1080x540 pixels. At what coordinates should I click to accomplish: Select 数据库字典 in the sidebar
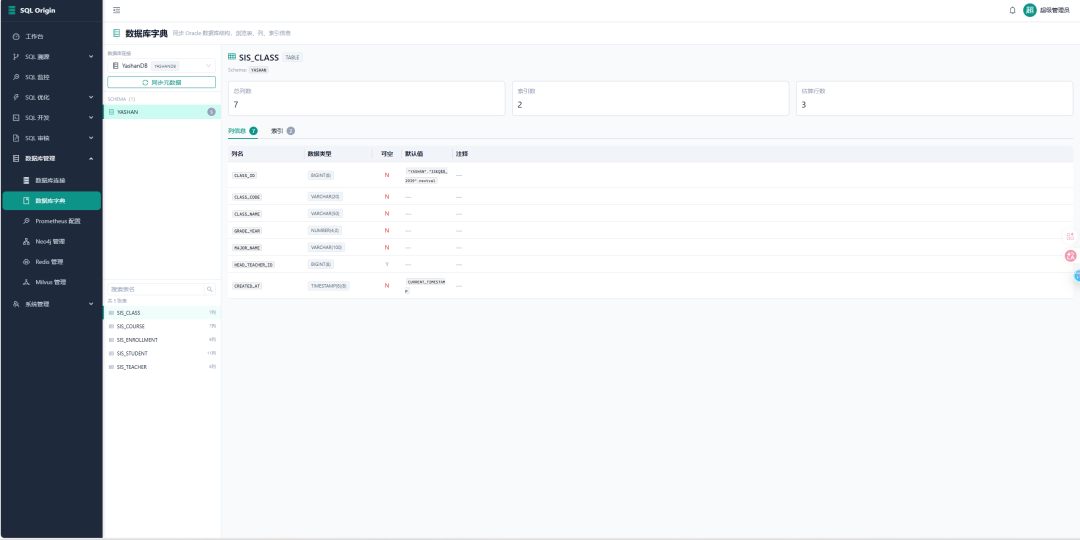(52, 200)
